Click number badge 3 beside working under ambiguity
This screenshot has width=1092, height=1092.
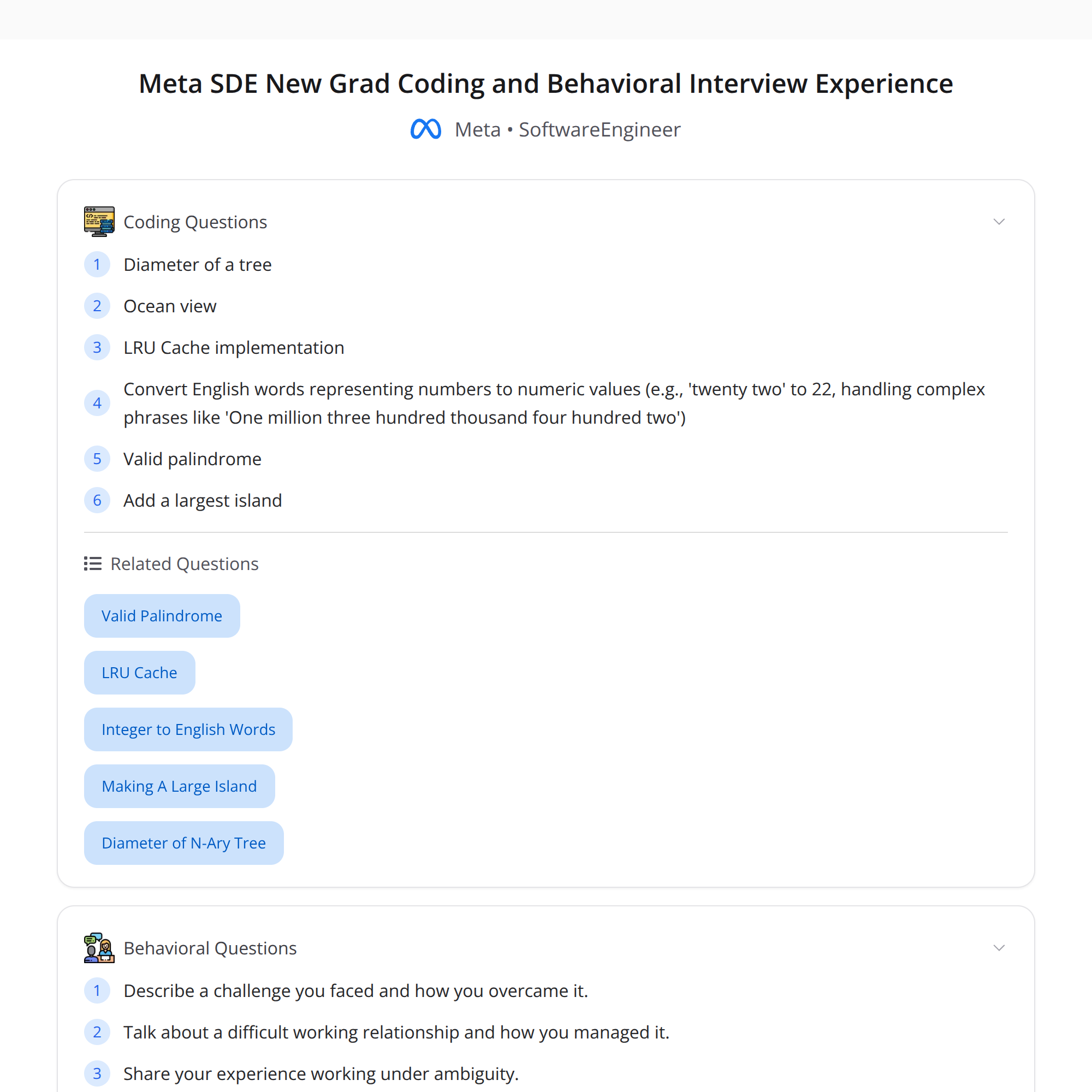point(97,1073)
